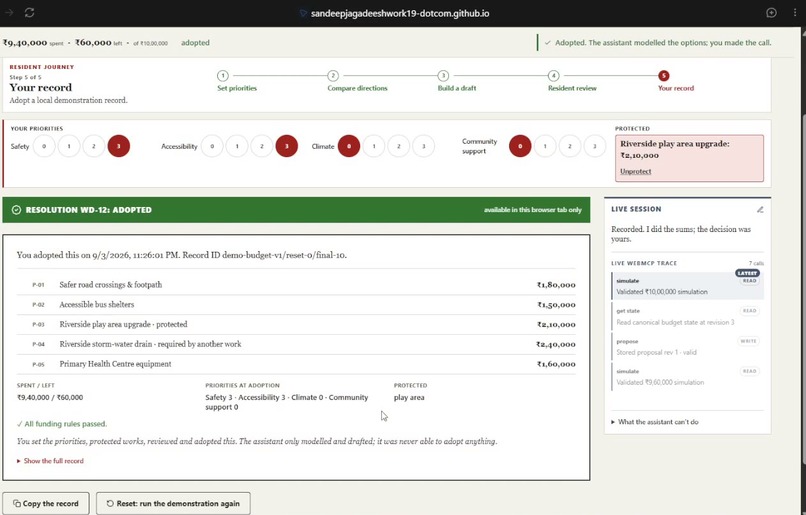Go to step 1 Set priorities
The image size is (806, 515).
(x=236, y=81)
